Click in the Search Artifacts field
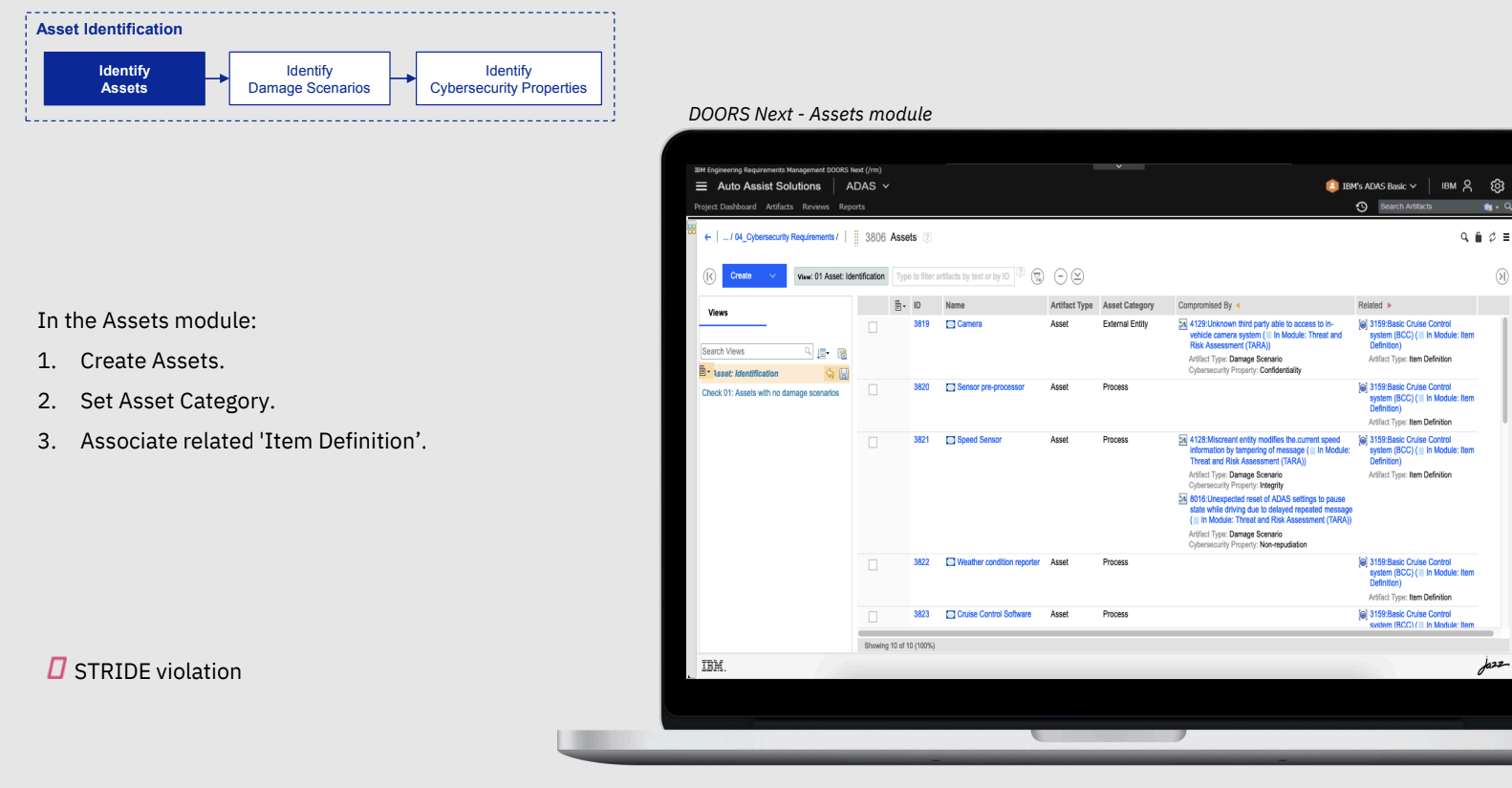The image size is (1512, 788). point(1430,207)
